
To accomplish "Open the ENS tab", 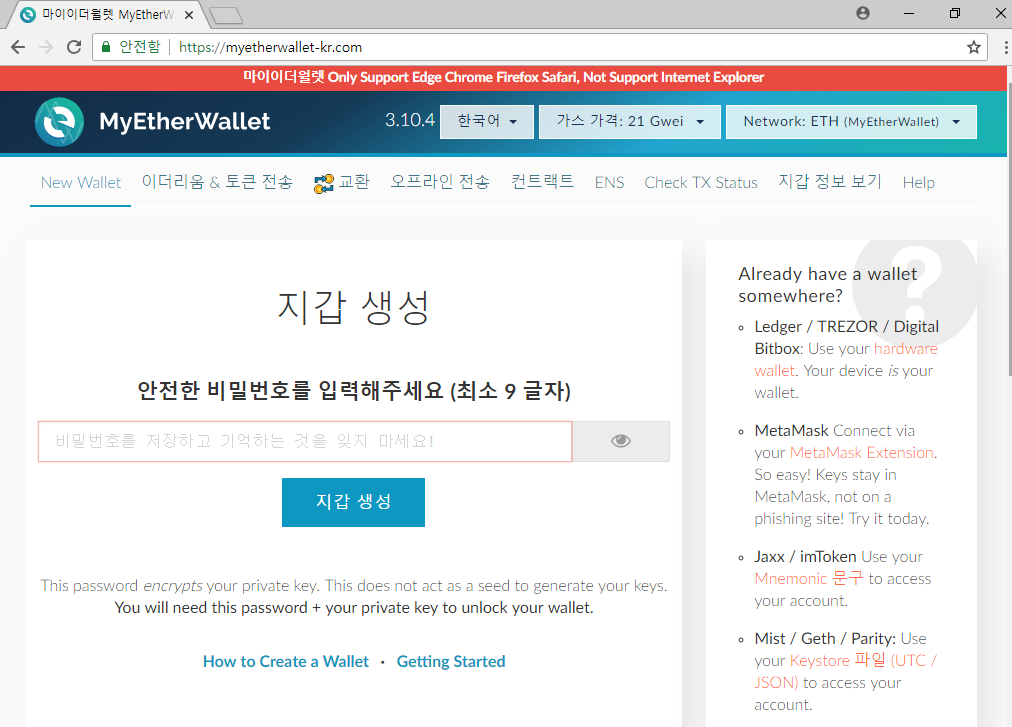I will coord(609,183).
